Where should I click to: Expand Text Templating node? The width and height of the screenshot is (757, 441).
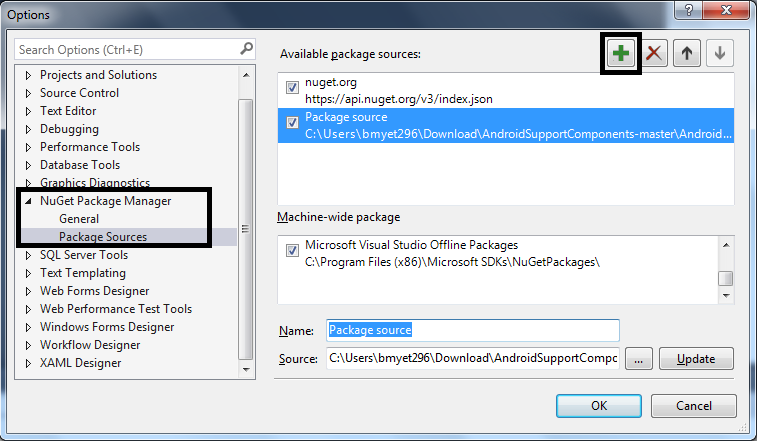tap(28, 273)
